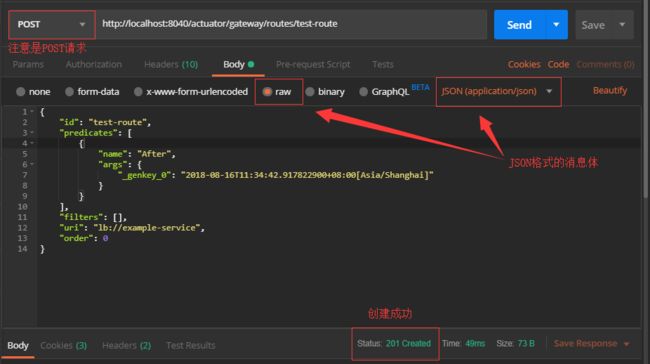Open the POST method dropdown
The width and height of the screenshot is (650, 364).
(x=52, y=24)
